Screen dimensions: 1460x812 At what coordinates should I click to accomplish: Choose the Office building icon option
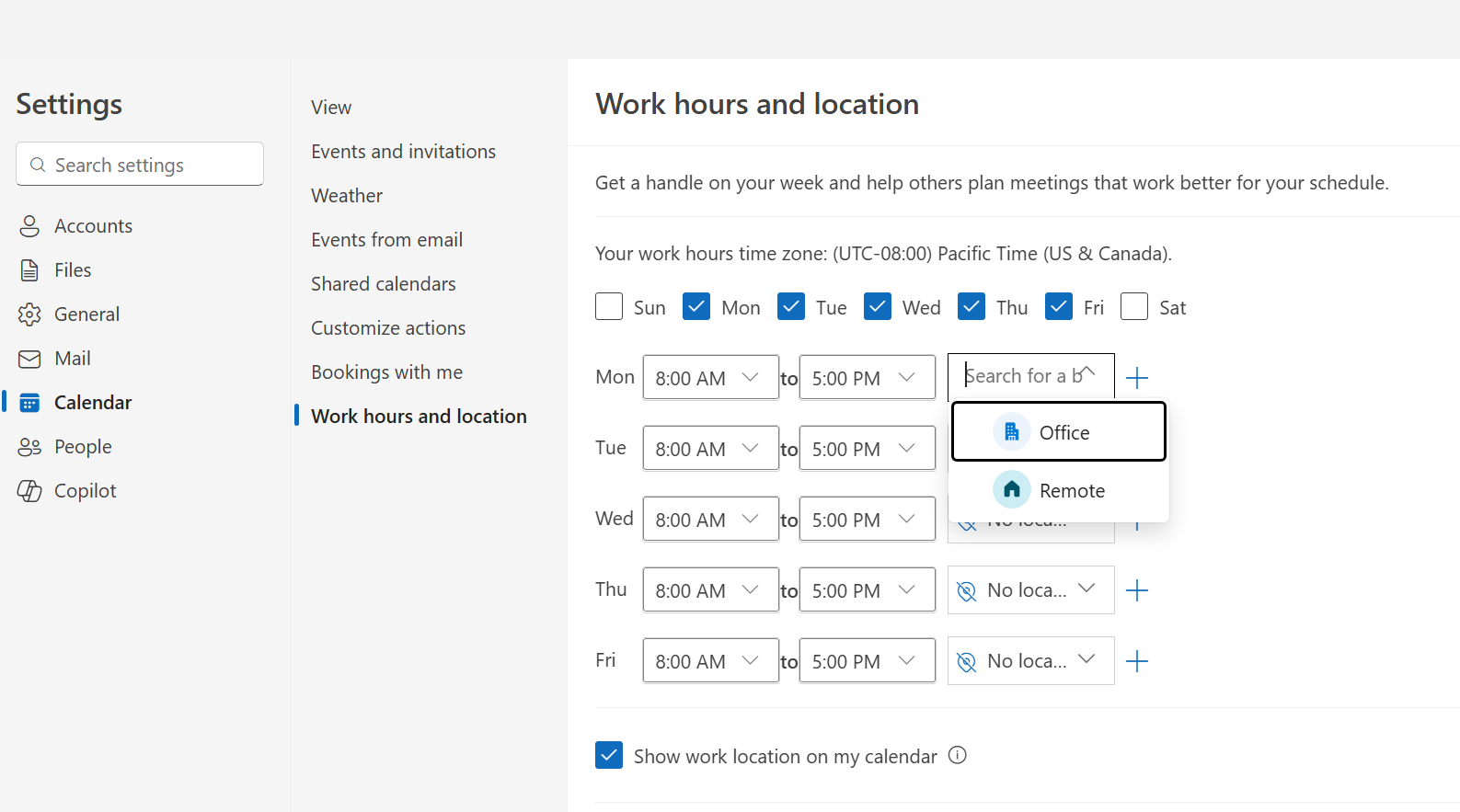[1011, 432]
